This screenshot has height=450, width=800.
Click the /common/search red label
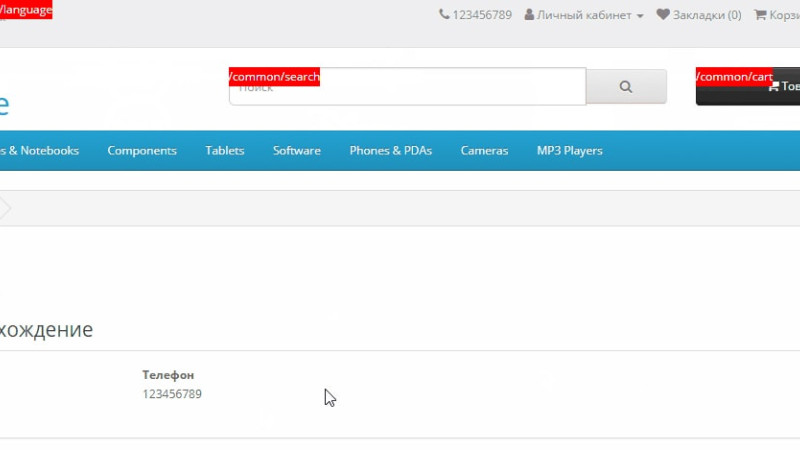pyautogui.click(x=274, y=77)
